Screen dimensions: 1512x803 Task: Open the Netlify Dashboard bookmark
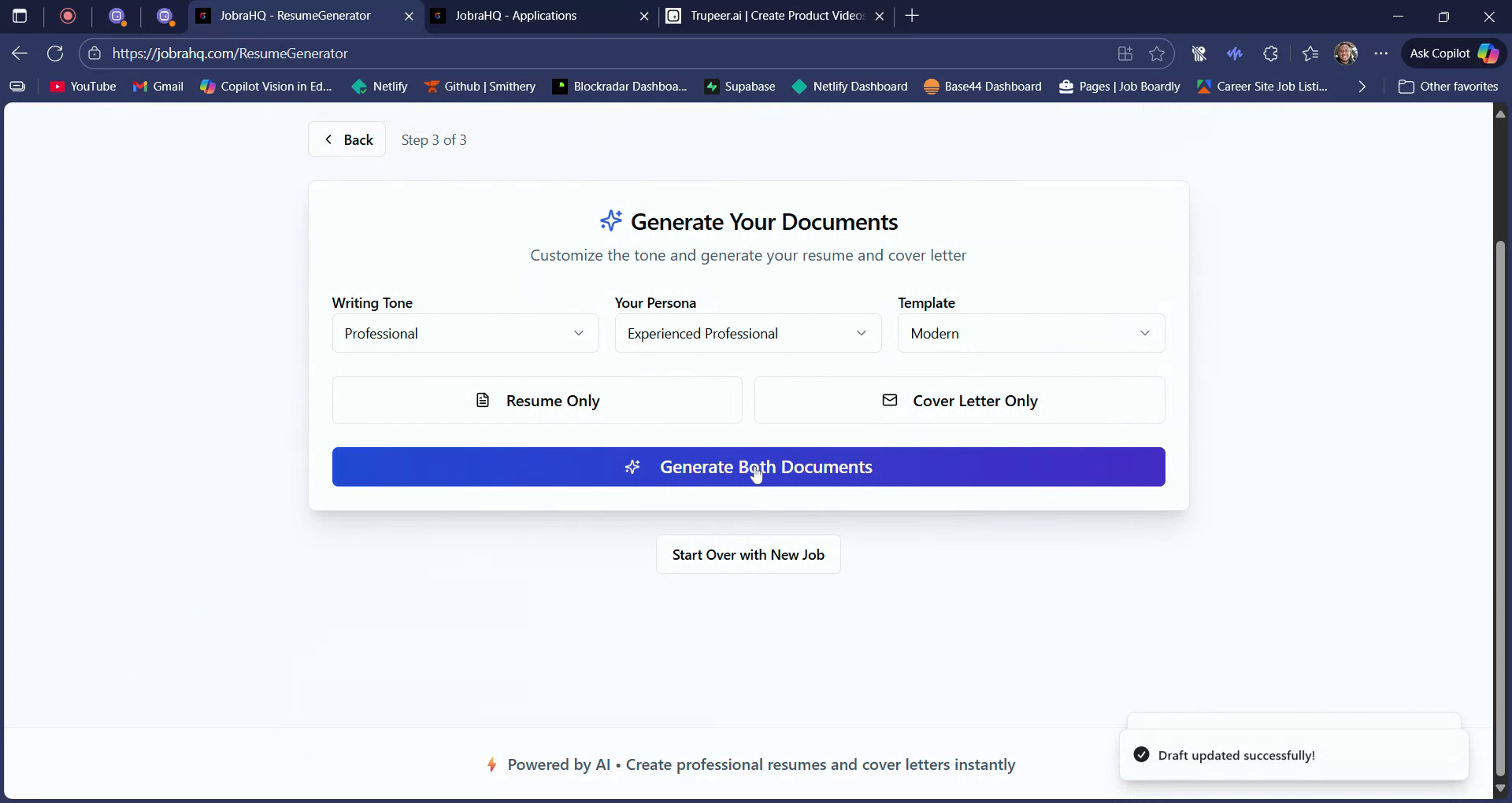[850, 87]
